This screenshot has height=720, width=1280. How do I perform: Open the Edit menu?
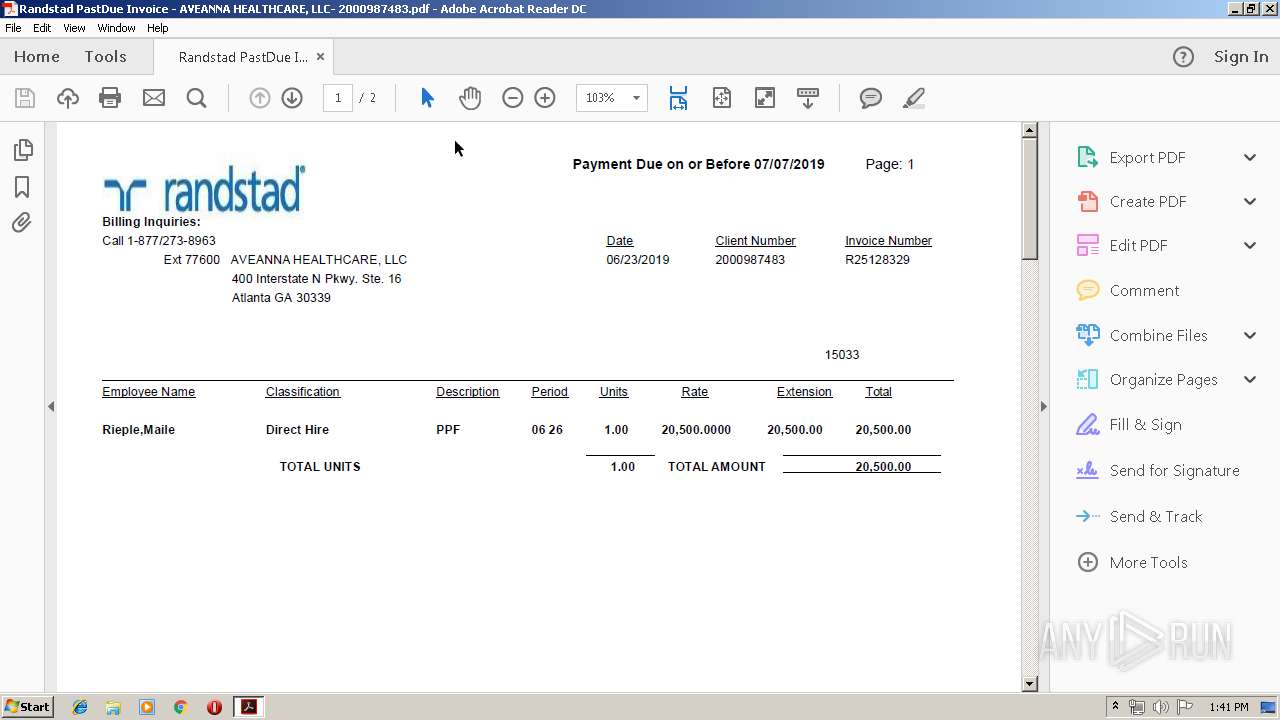42,28
